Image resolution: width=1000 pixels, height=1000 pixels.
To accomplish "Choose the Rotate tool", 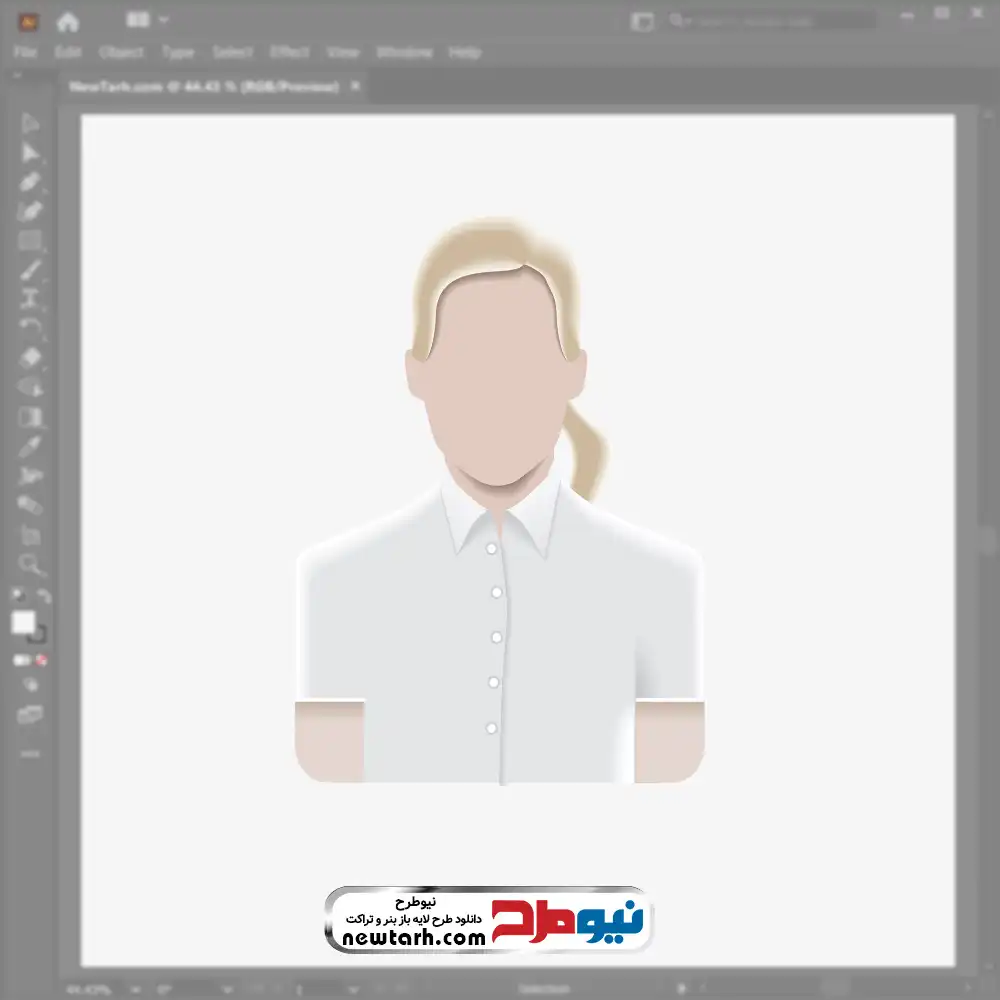I will point(29,328).
